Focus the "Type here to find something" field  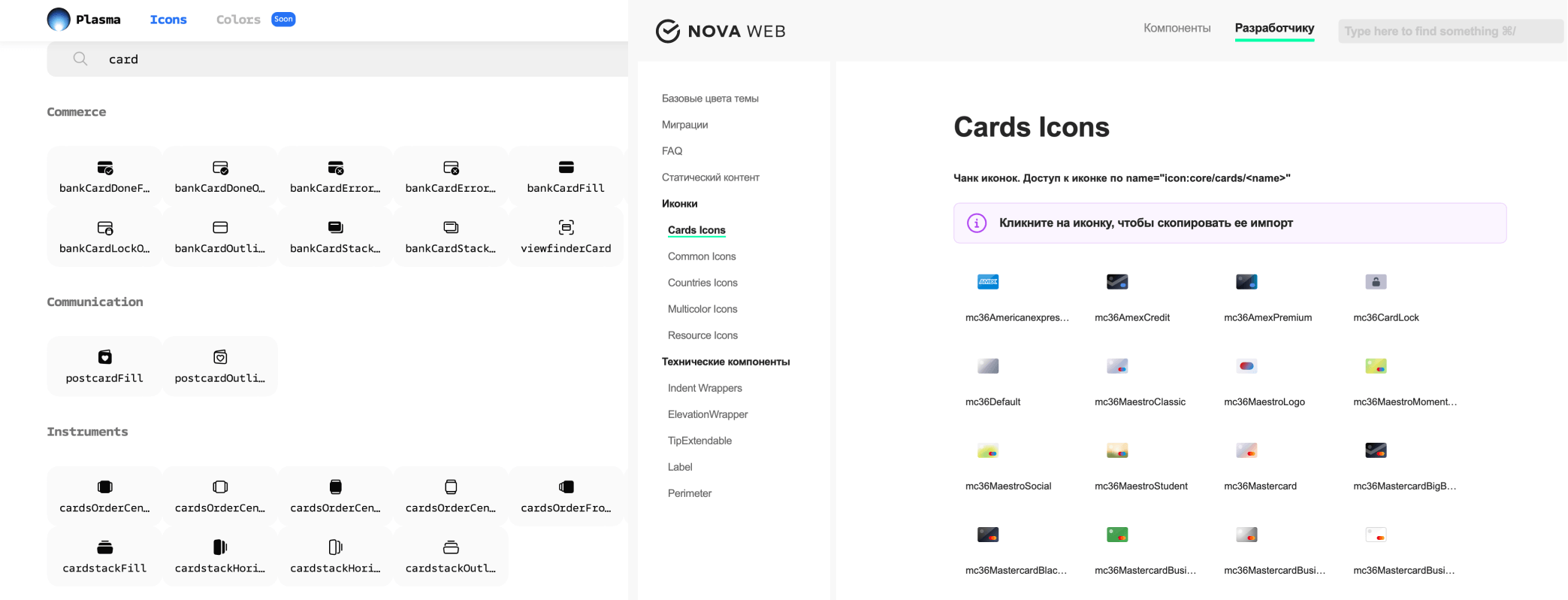[x=1450, y=31]
